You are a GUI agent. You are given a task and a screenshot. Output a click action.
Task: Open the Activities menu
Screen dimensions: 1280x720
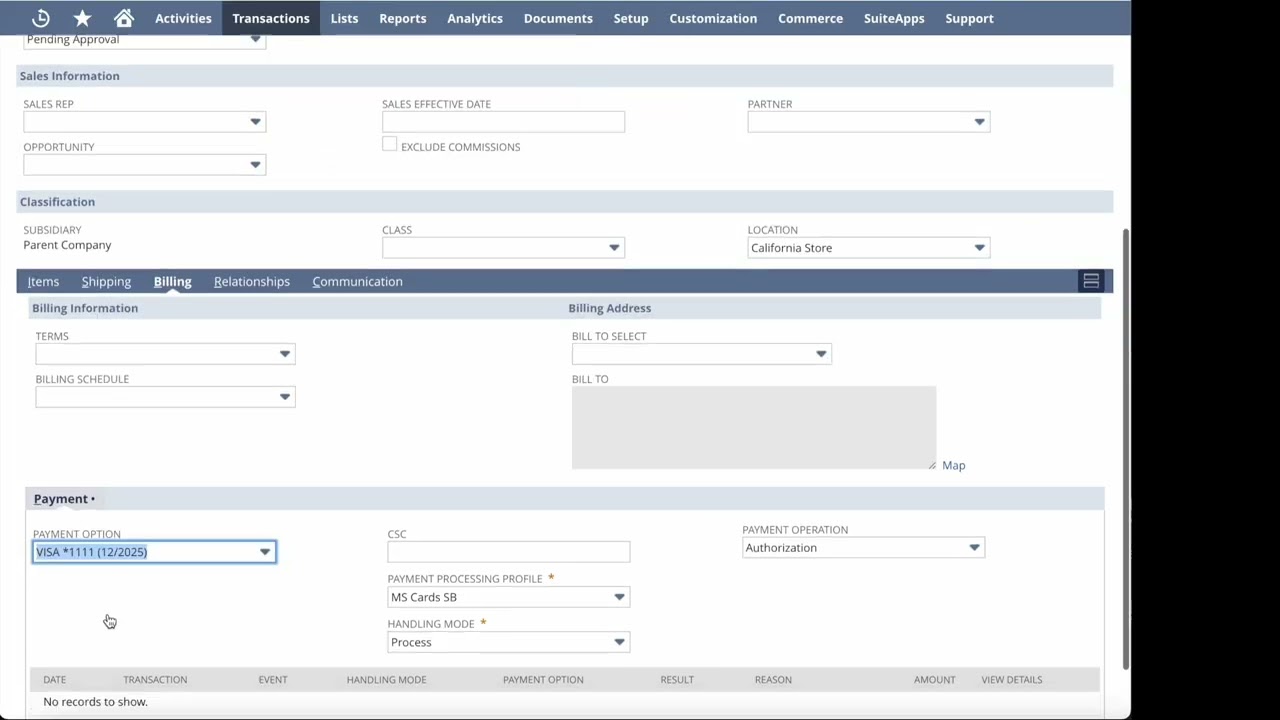pyautogui.click(x=183, y=18)
